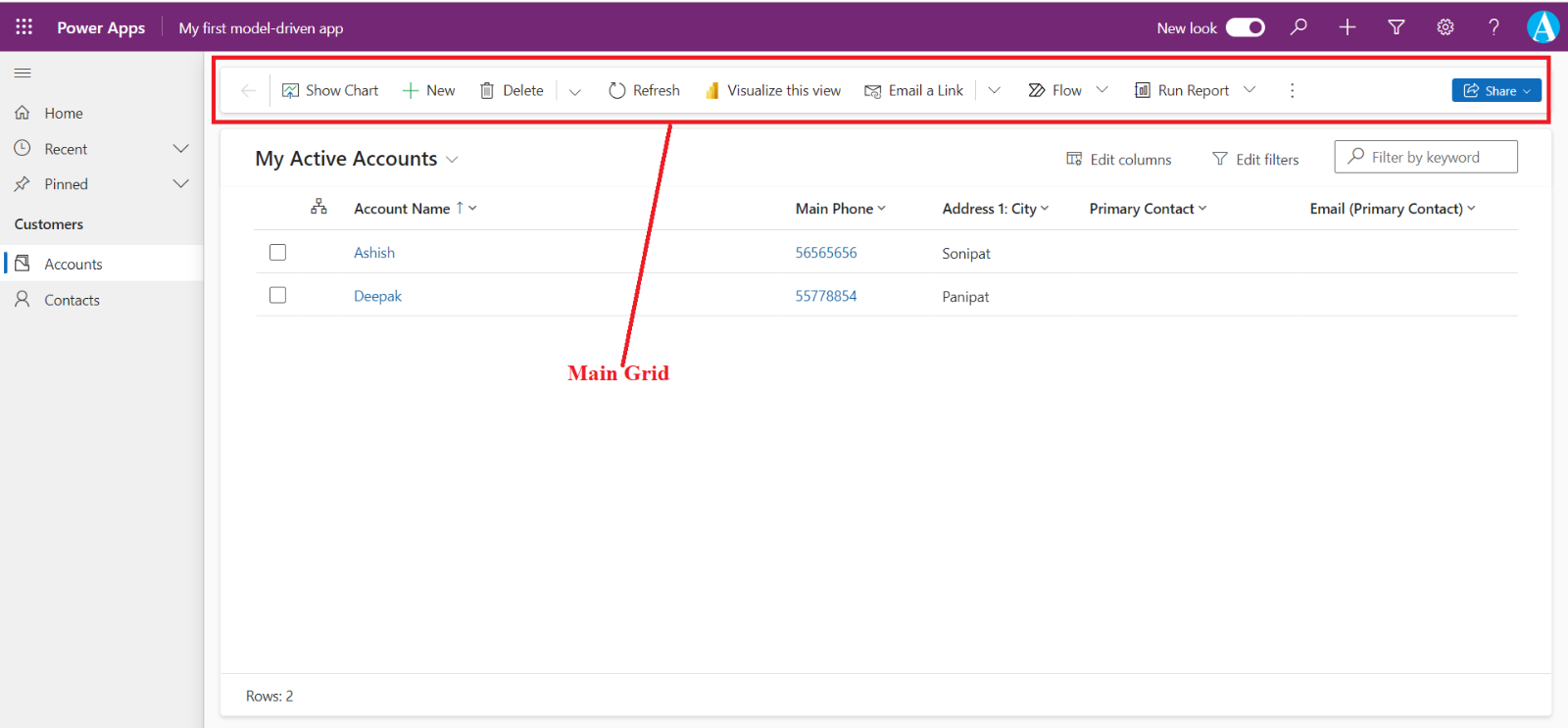Open the Ashish account record link
This screenshot has width=1568, height=728.
[x=374, y=253]
